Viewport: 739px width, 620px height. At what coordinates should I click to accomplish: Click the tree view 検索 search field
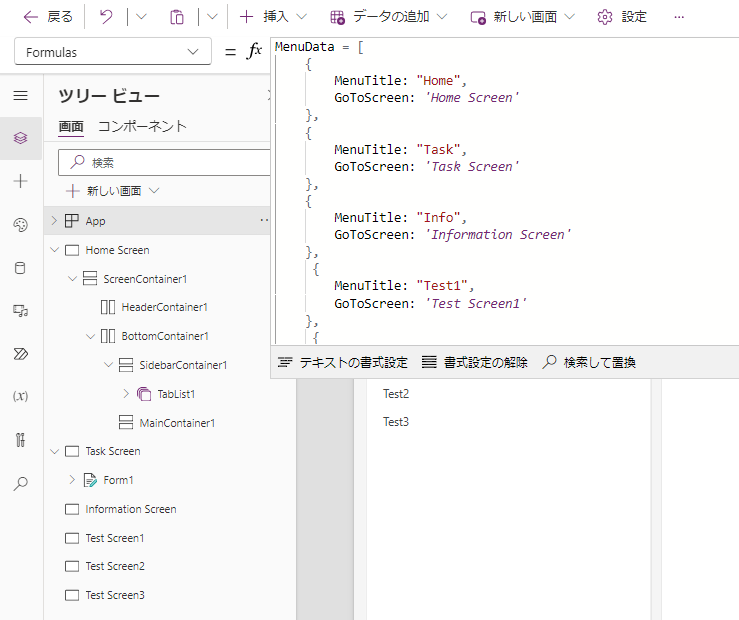pos(164,163)
